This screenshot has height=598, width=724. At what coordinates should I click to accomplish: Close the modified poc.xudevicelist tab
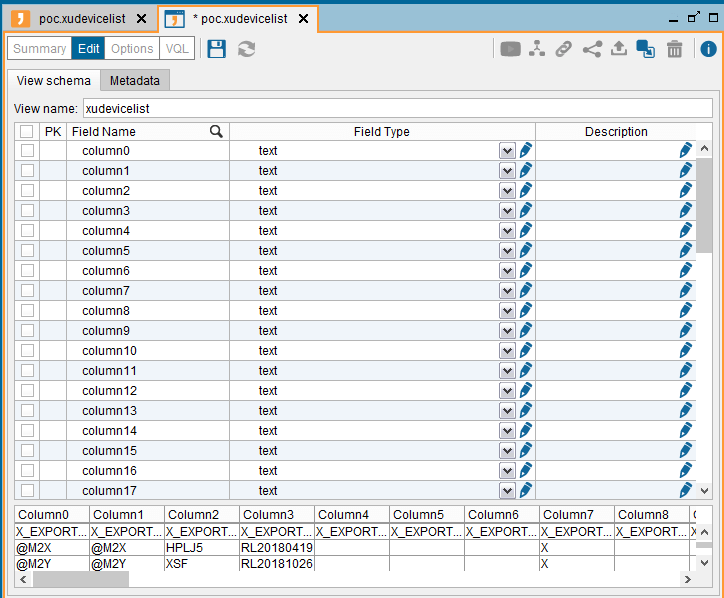pos(303,18)
